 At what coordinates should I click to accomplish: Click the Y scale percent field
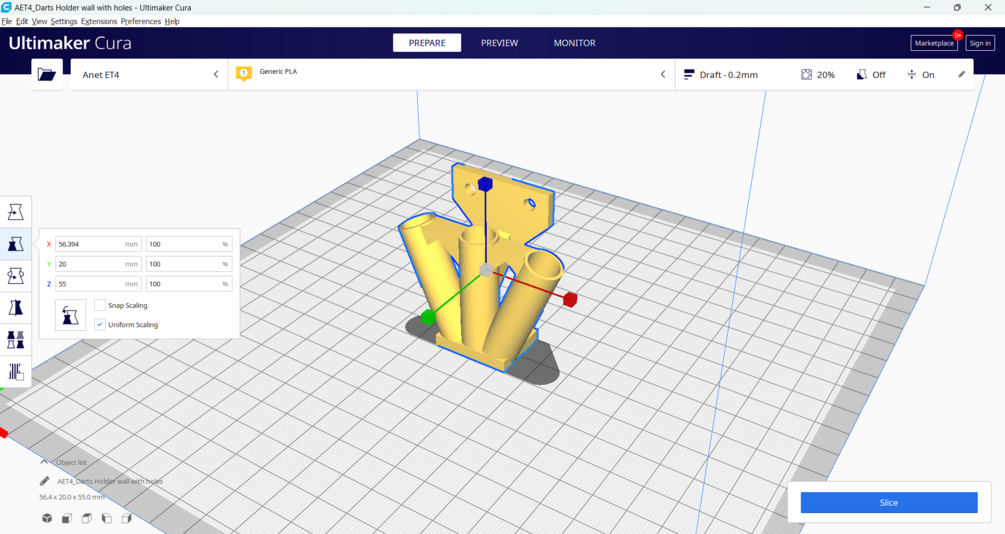[x=188, y=263]
